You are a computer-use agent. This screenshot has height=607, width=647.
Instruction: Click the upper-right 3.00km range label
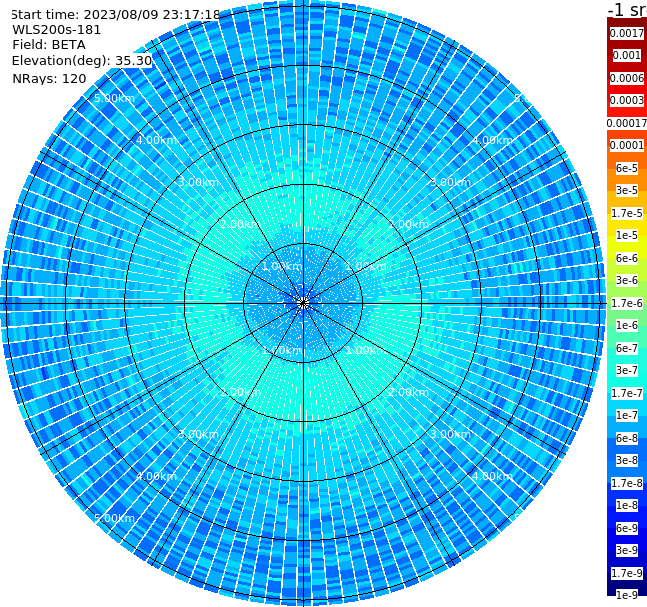(450, 182)
